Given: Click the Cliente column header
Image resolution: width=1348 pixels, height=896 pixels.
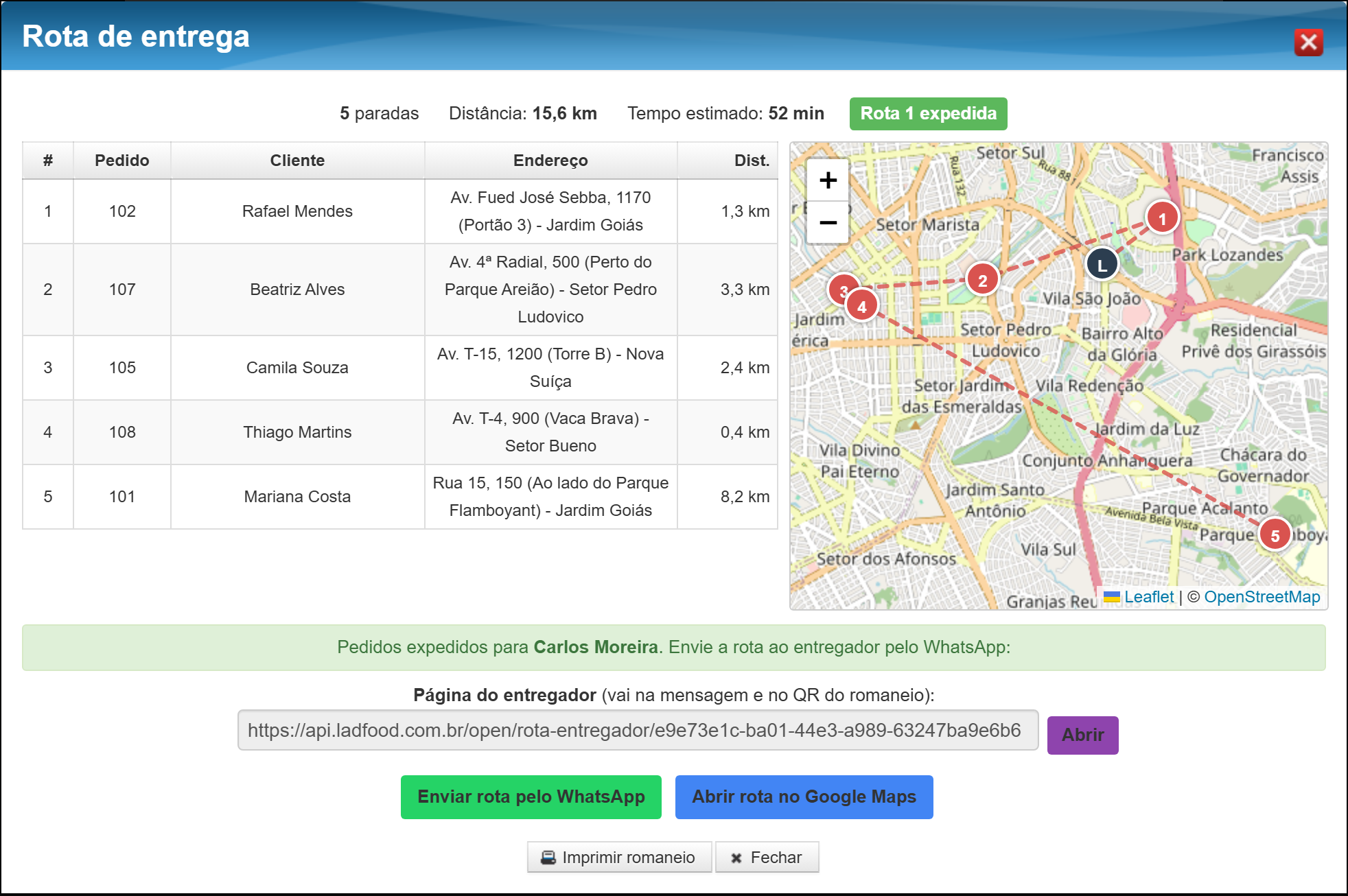Looking at the screenshot, I should click(x=297, y=161).
